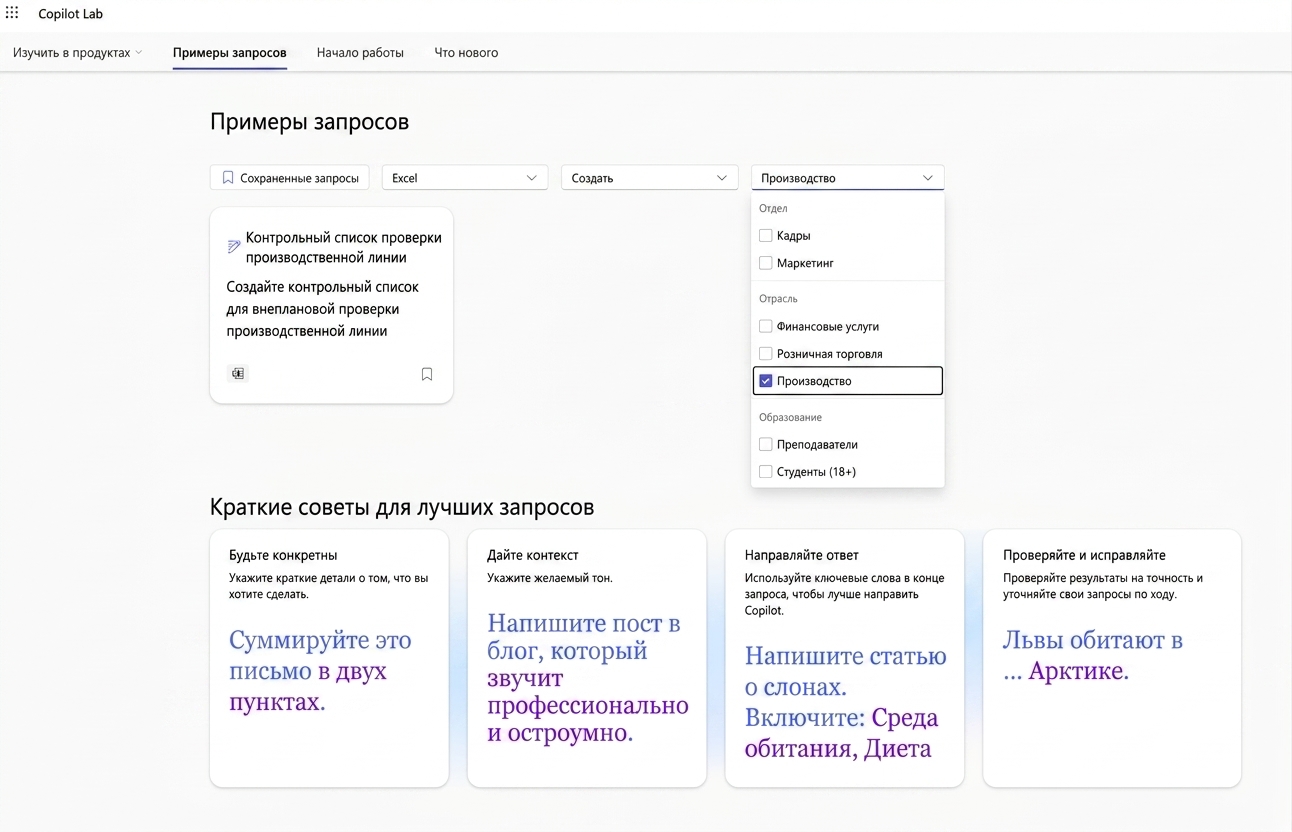This screenshot has height=832, width=1292.
Task: Collapse the Производство filter dropdown
Action: (847, 178)
